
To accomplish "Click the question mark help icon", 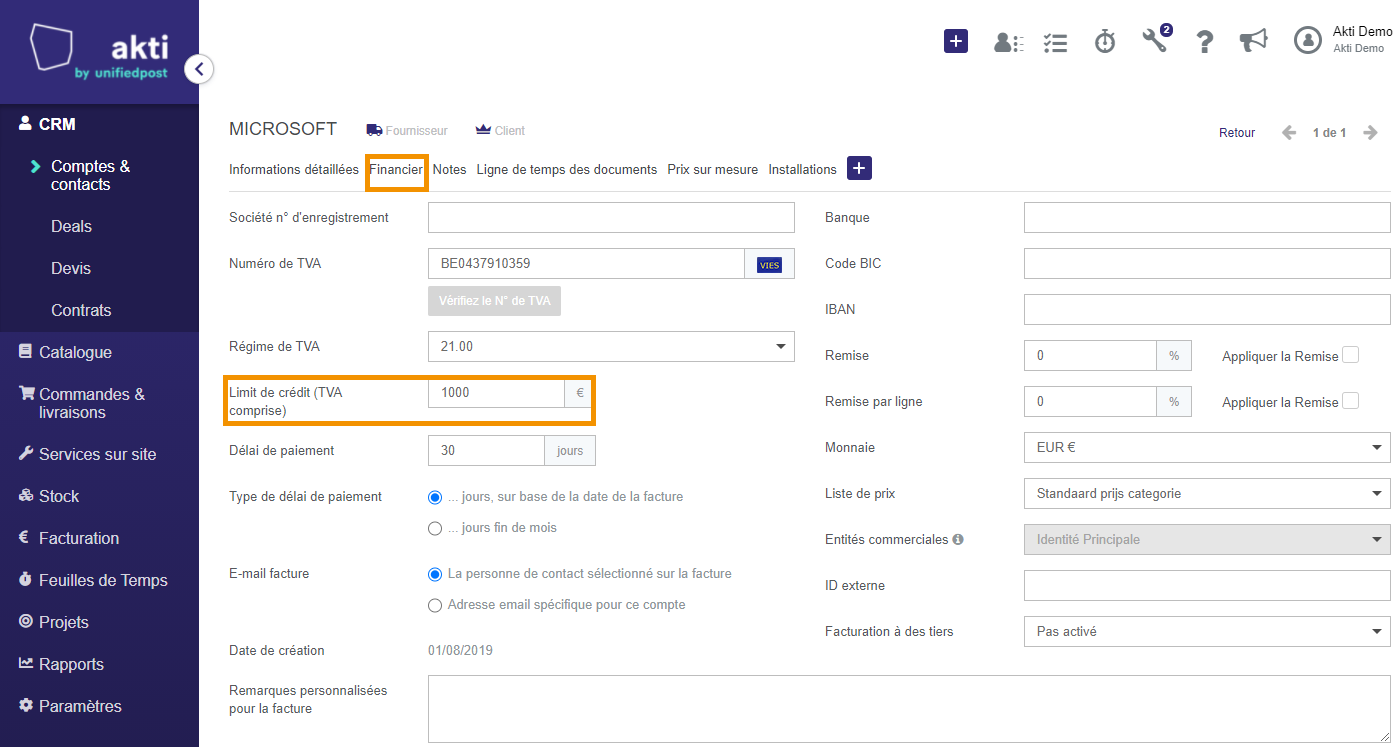I will tap(1205, 41).
